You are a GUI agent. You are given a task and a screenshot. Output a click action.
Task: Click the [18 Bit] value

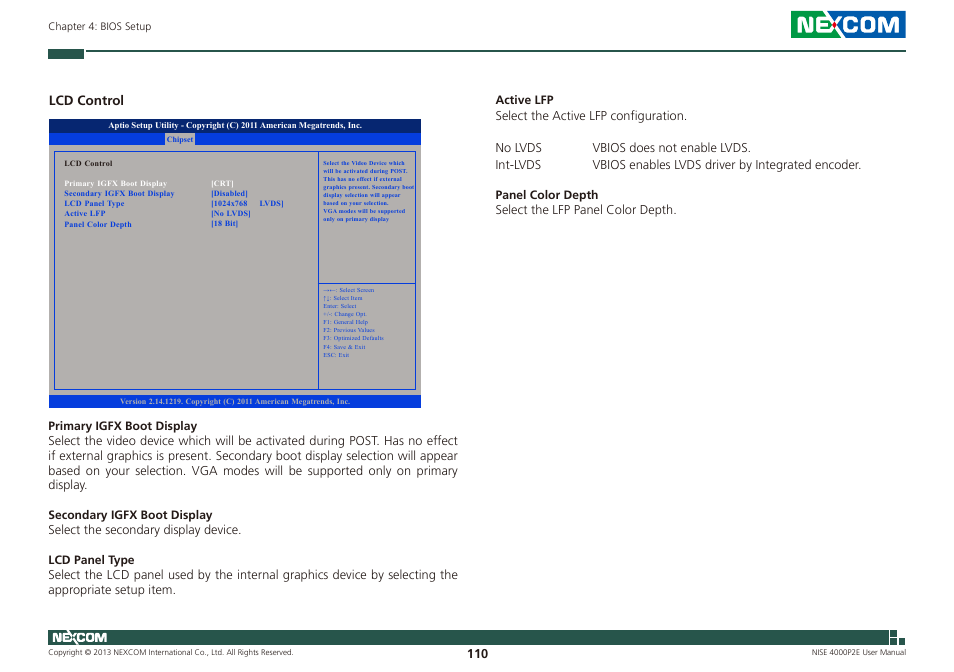click(x=225, y=224)
